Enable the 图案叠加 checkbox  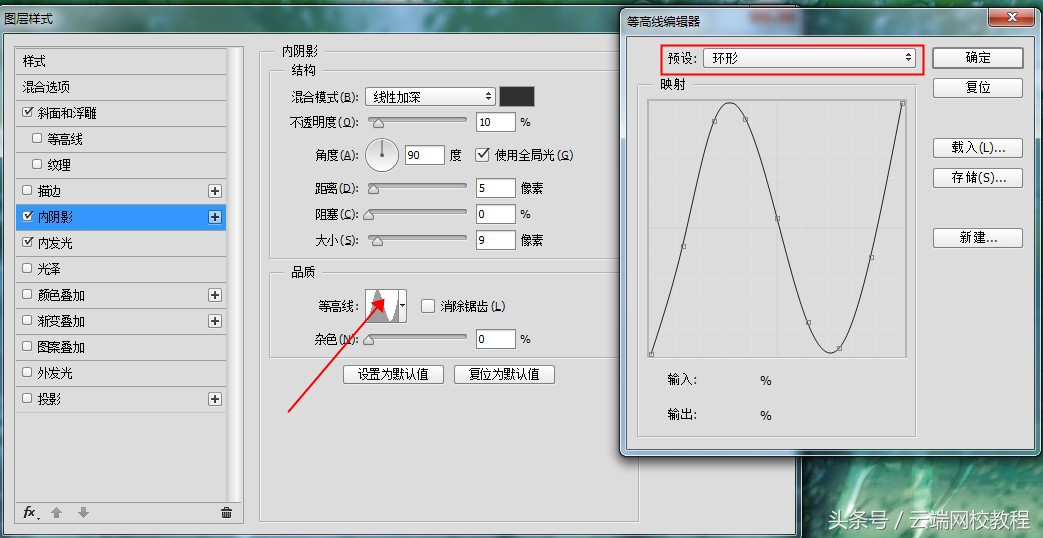pos(27,346)
